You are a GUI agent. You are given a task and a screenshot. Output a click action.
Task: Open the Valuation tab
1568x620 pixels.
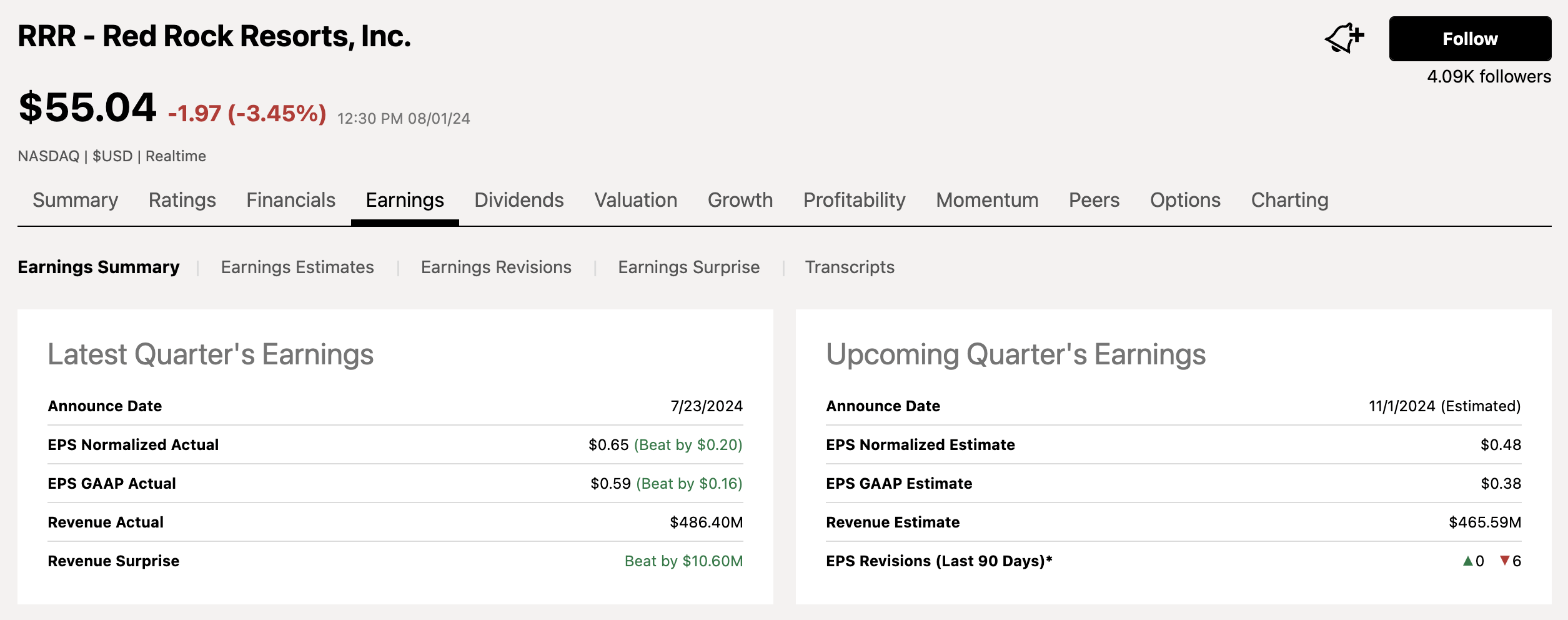coord(635,200)
